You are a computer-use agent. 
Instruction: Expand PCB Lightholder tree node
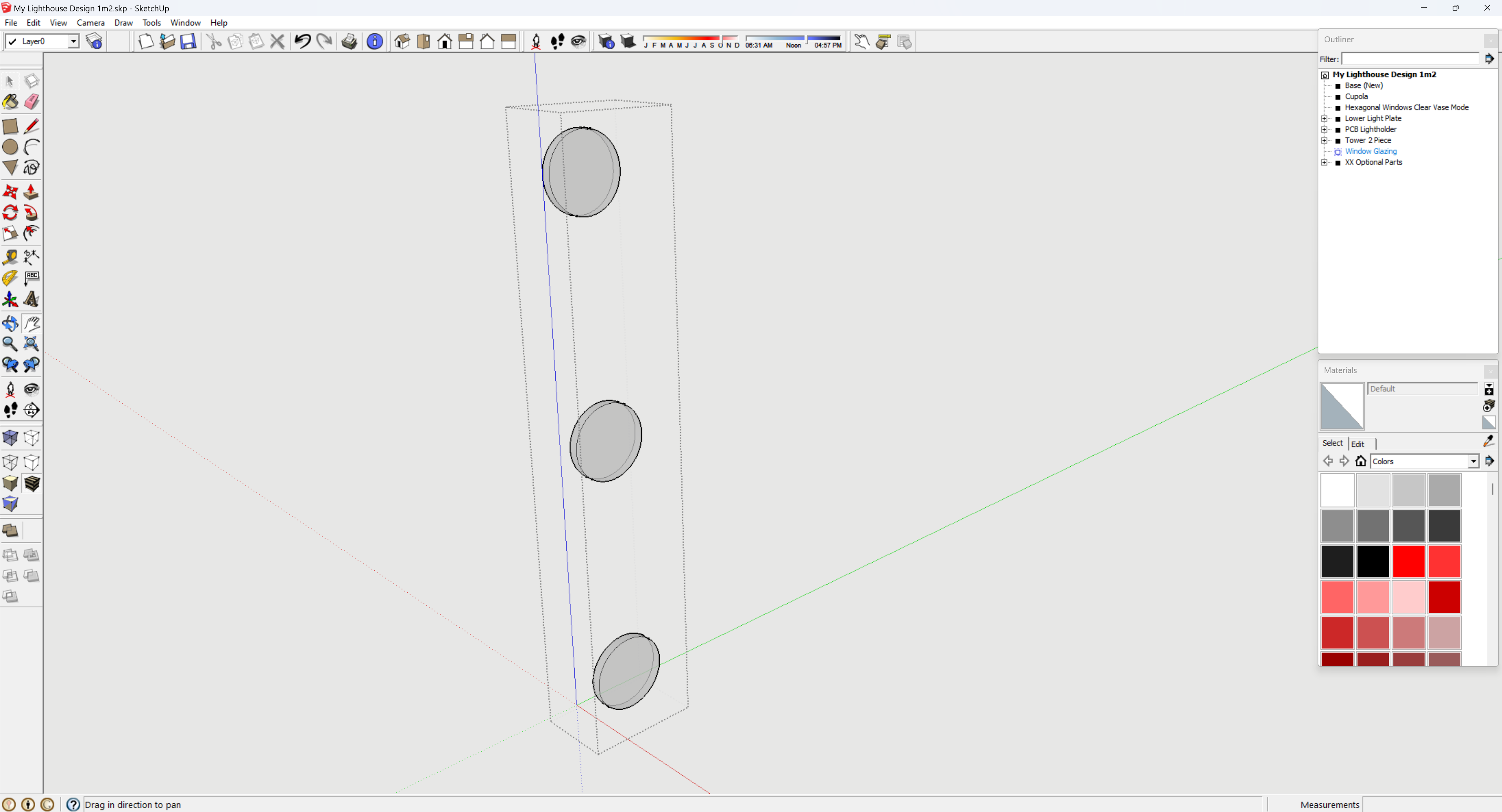click(1324, 130)
